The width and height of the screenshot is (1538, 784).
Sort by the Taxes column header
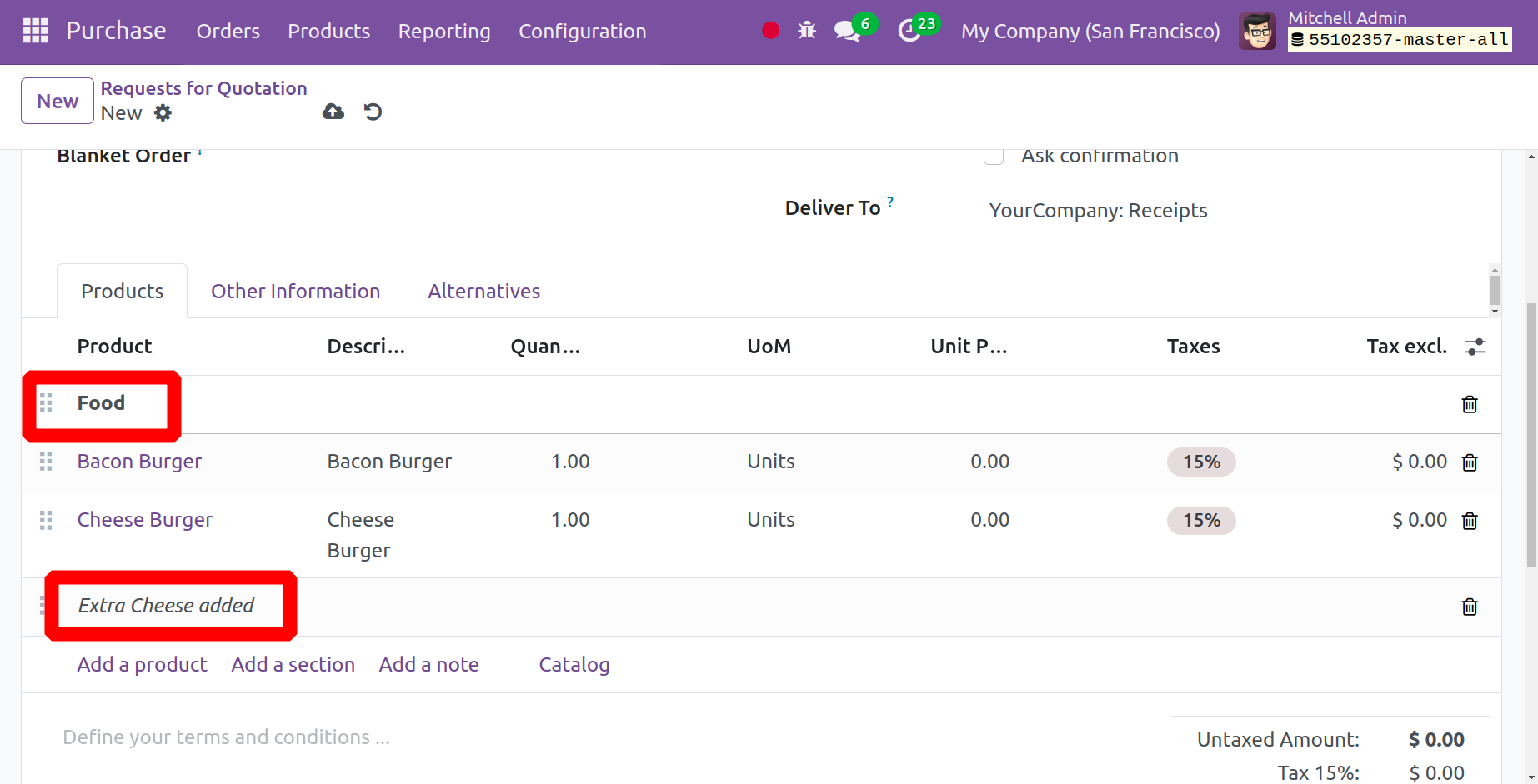tap(1194, 347)
